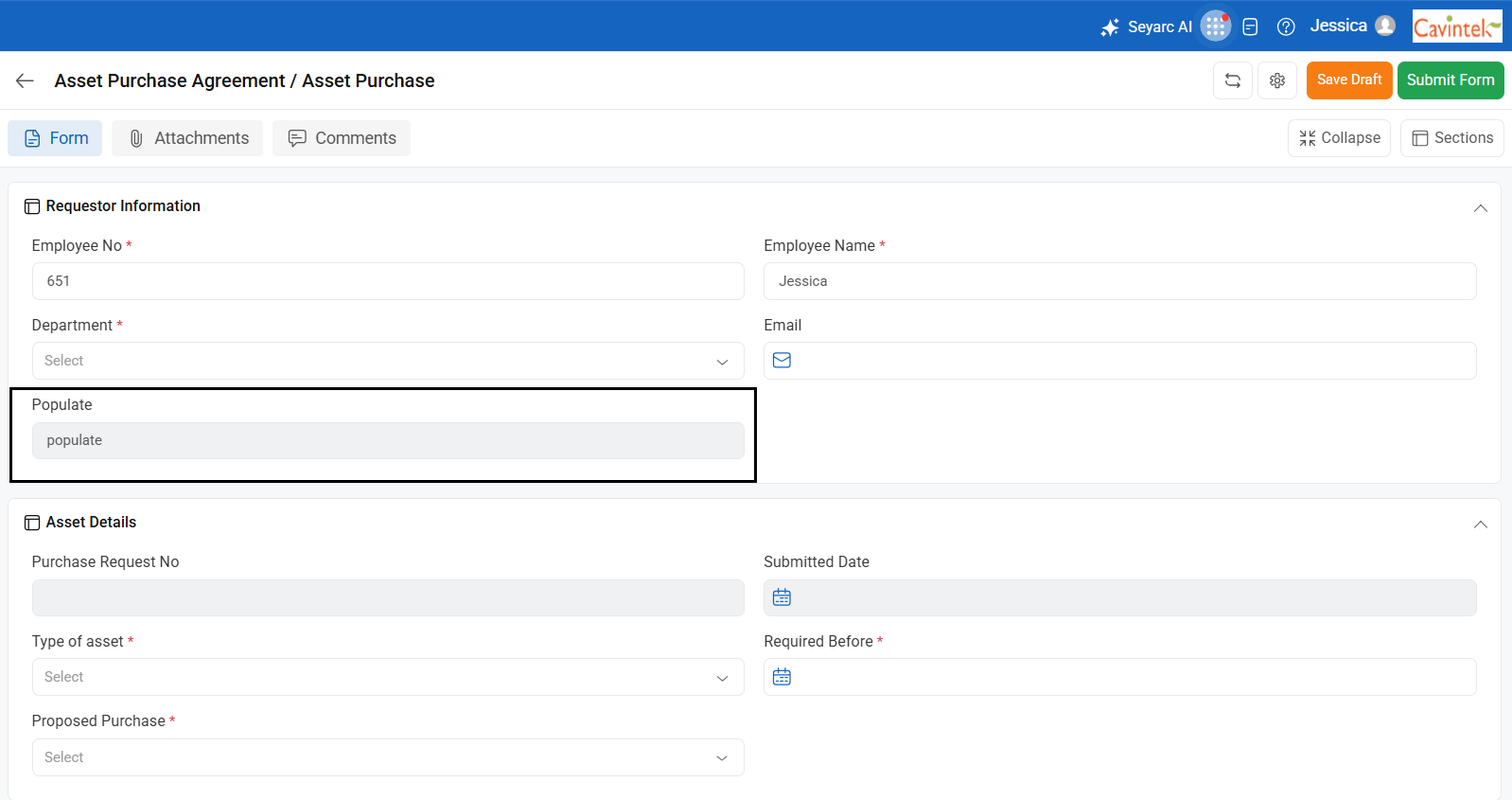Collapse the Asset Details section

pyautogui.click(x=1480, y=524)
